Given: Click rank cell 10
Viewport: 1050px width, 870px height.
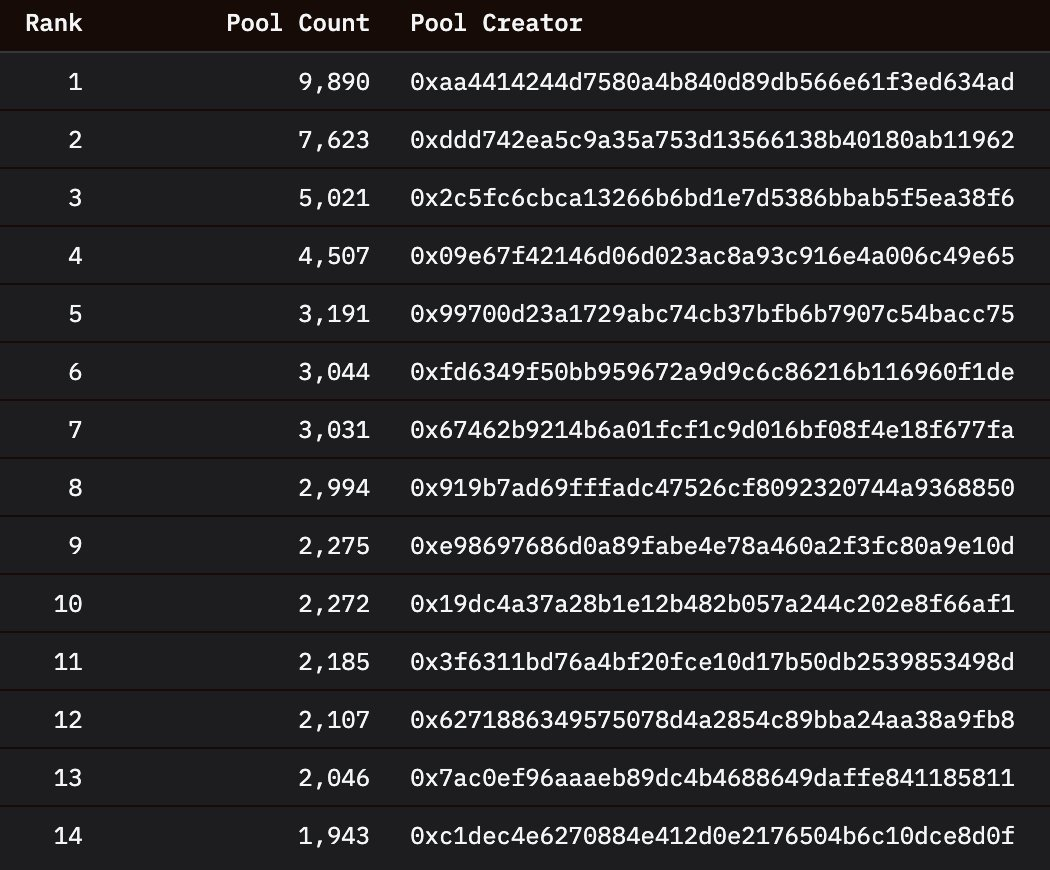Looking at the screenshot, I should click(x=68, y=604).
